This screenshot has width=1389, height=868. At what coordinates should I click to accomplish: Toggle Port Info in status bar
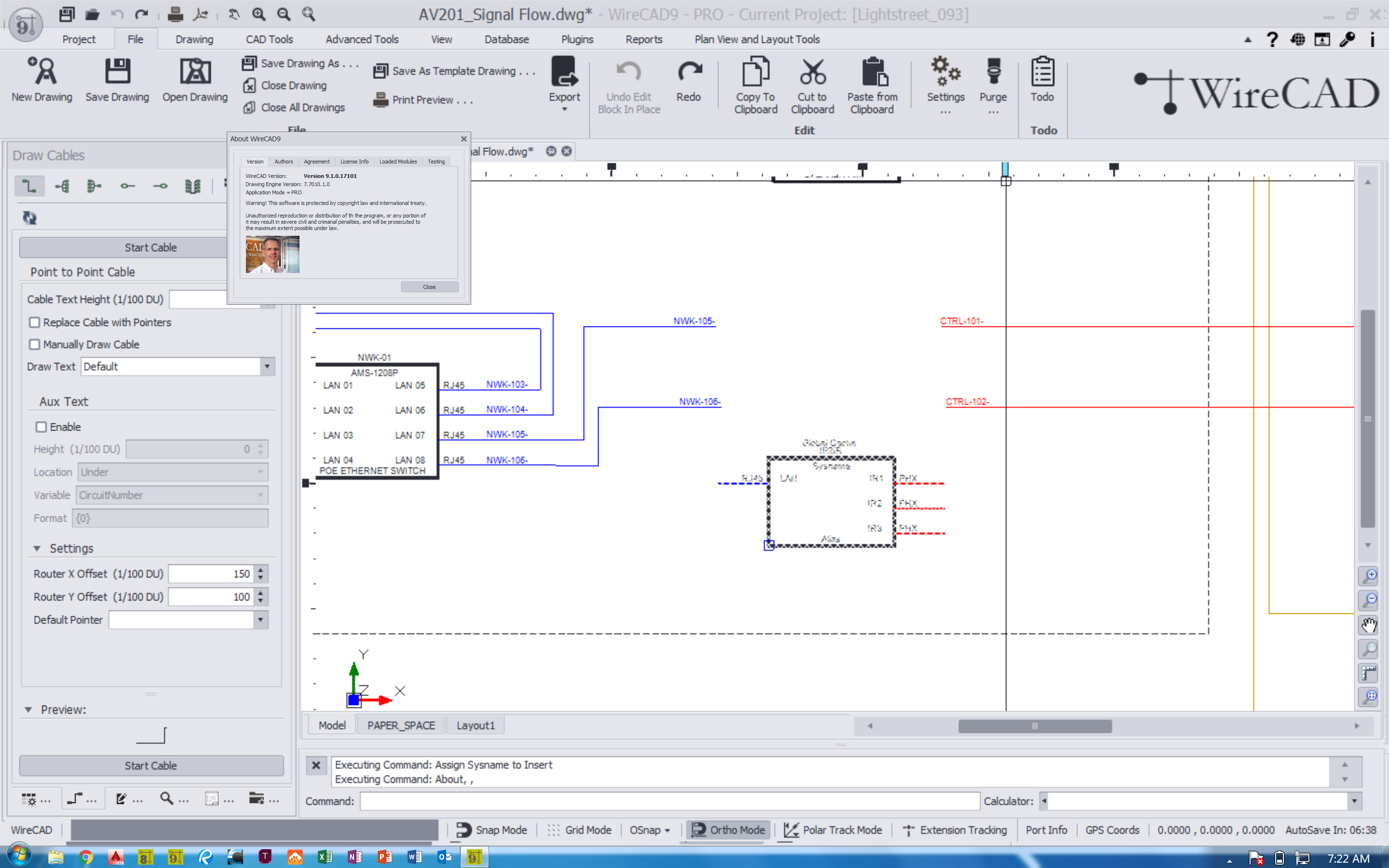click(x=1047, y=830)
